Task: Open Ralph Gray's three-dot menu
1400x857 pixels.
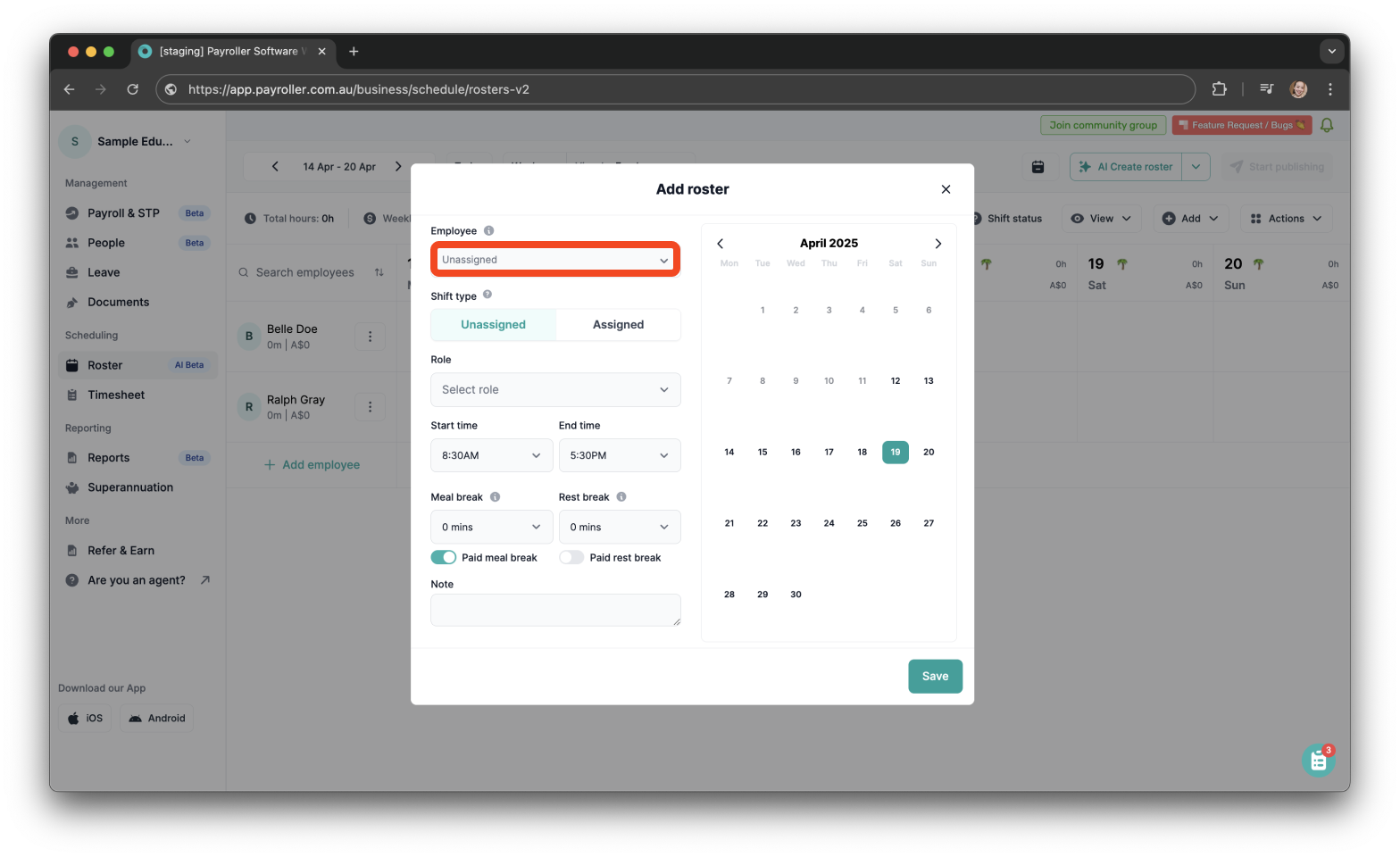Action: pos(370,407)
